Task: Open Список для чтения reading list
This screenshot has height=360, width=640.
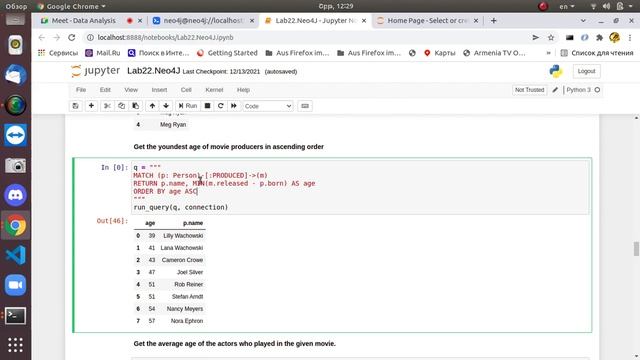Action: point(597,53)
